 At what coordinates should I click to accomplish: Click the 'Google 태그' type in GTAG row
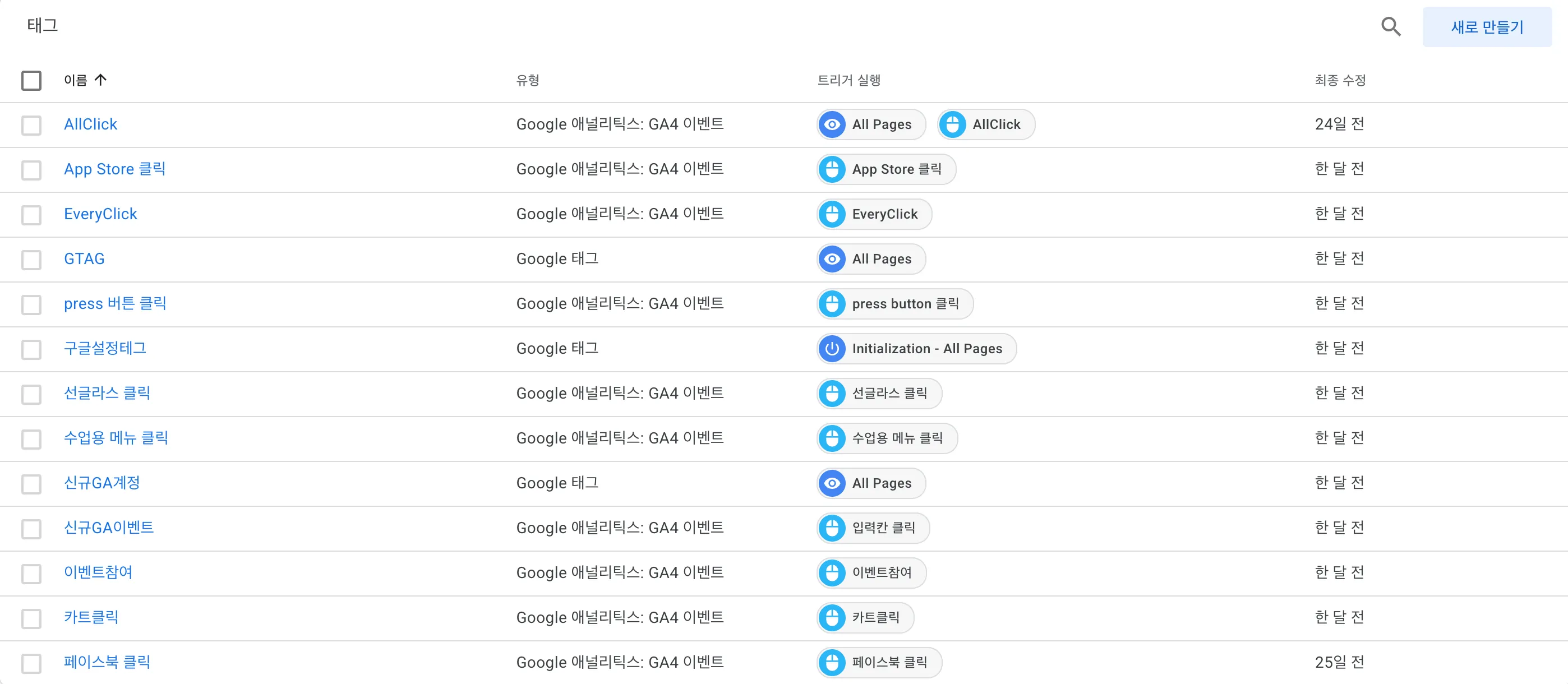[557, 258]
